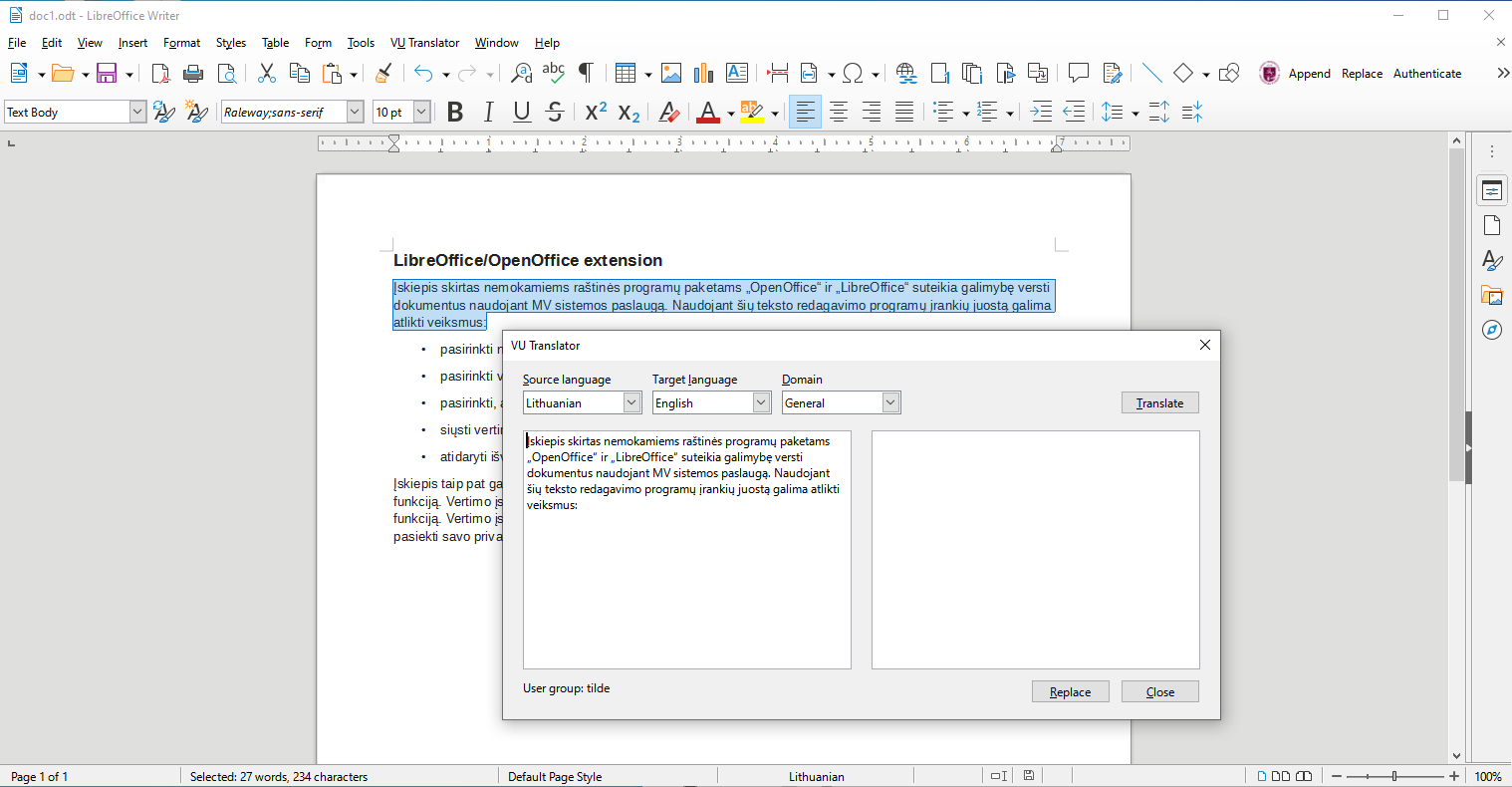Image resolution: width=1512 pixels, height=787 pixels.
Task: Click the Save document icon
Action: pyautogui.click(x=107, y=73)
